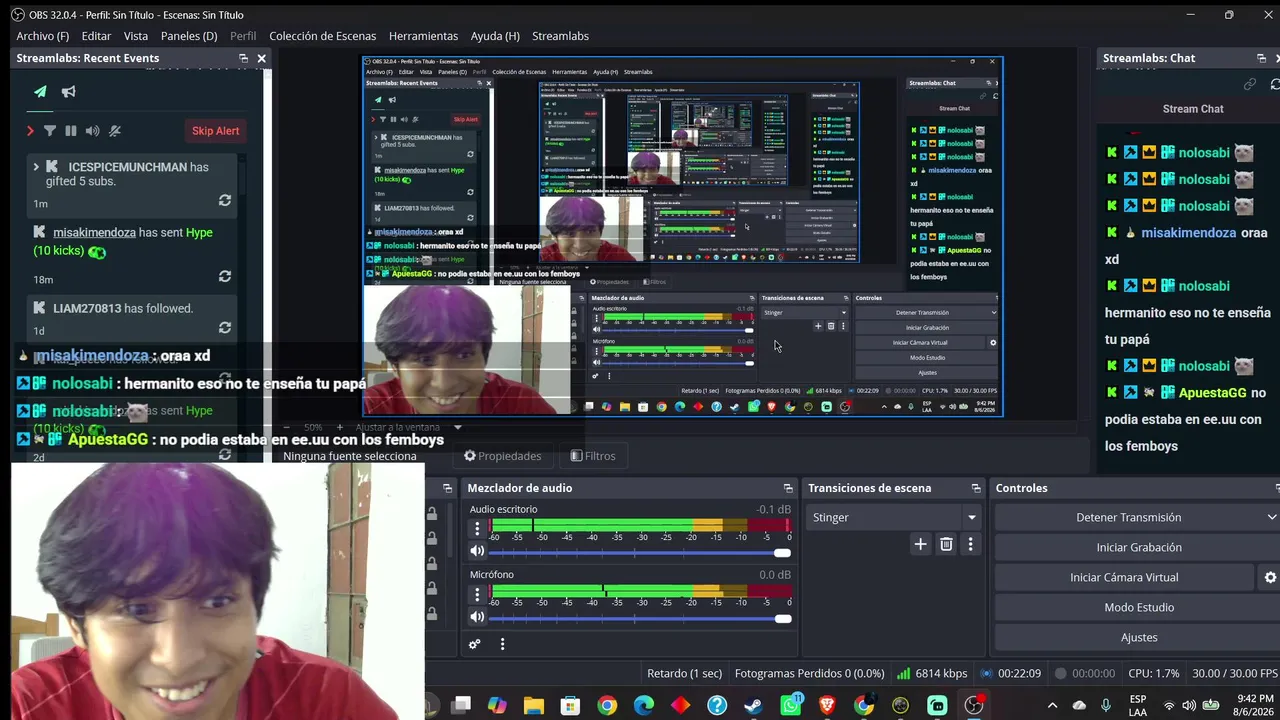Click the filter events funnel icon
The image size is (1280, 720).
pyautogui.click(x=50, y=131)
